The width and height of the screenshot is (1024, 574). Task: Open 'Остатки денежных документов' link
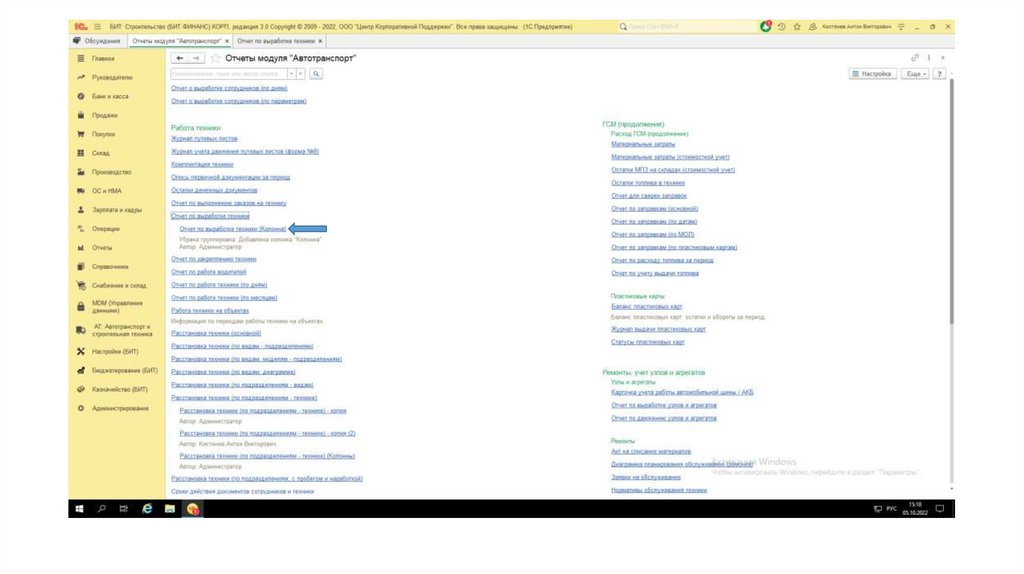click(x=214, y=191)
